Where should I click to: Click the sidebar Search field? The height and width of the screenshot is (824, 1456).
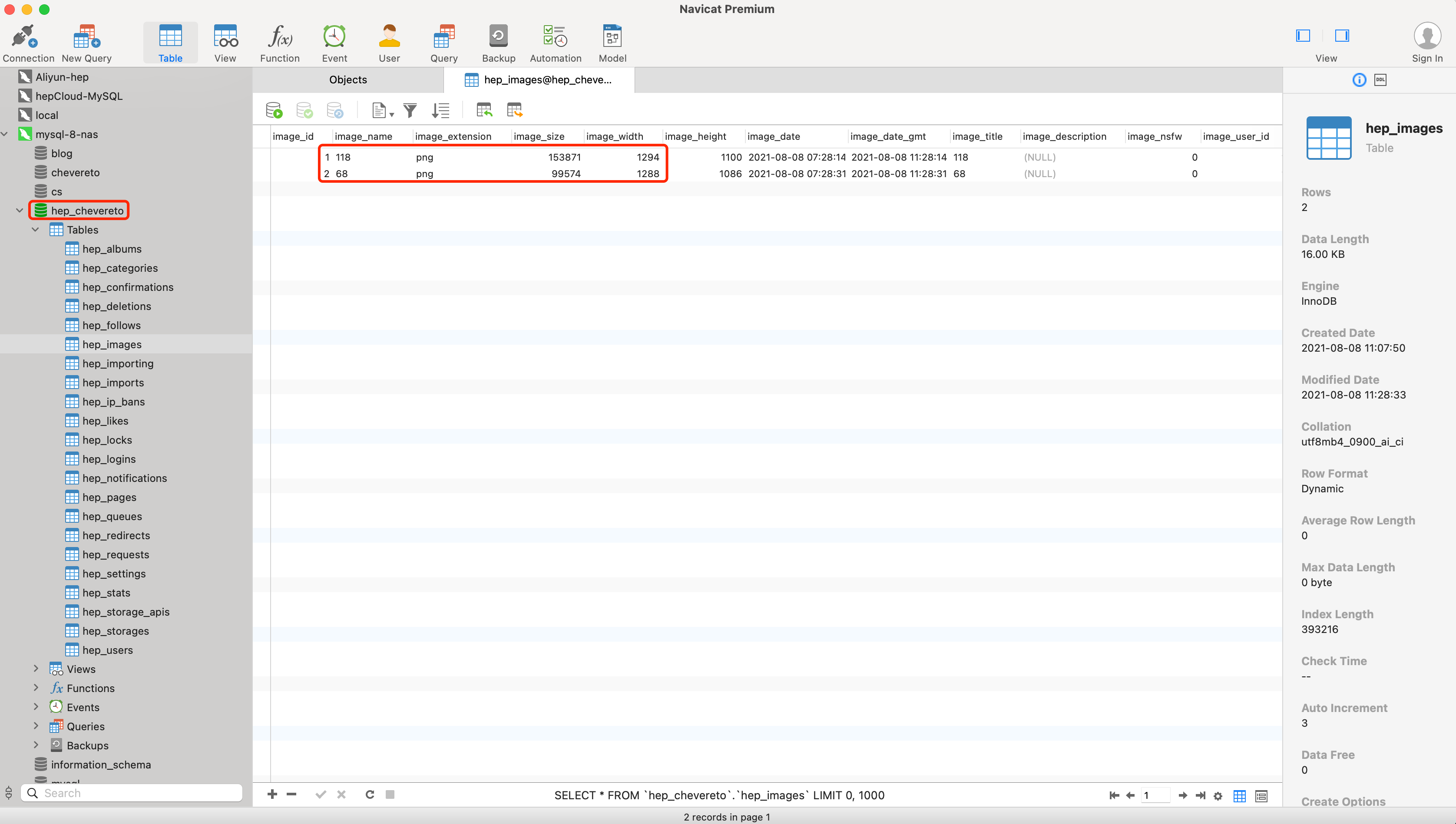[136, 793]
